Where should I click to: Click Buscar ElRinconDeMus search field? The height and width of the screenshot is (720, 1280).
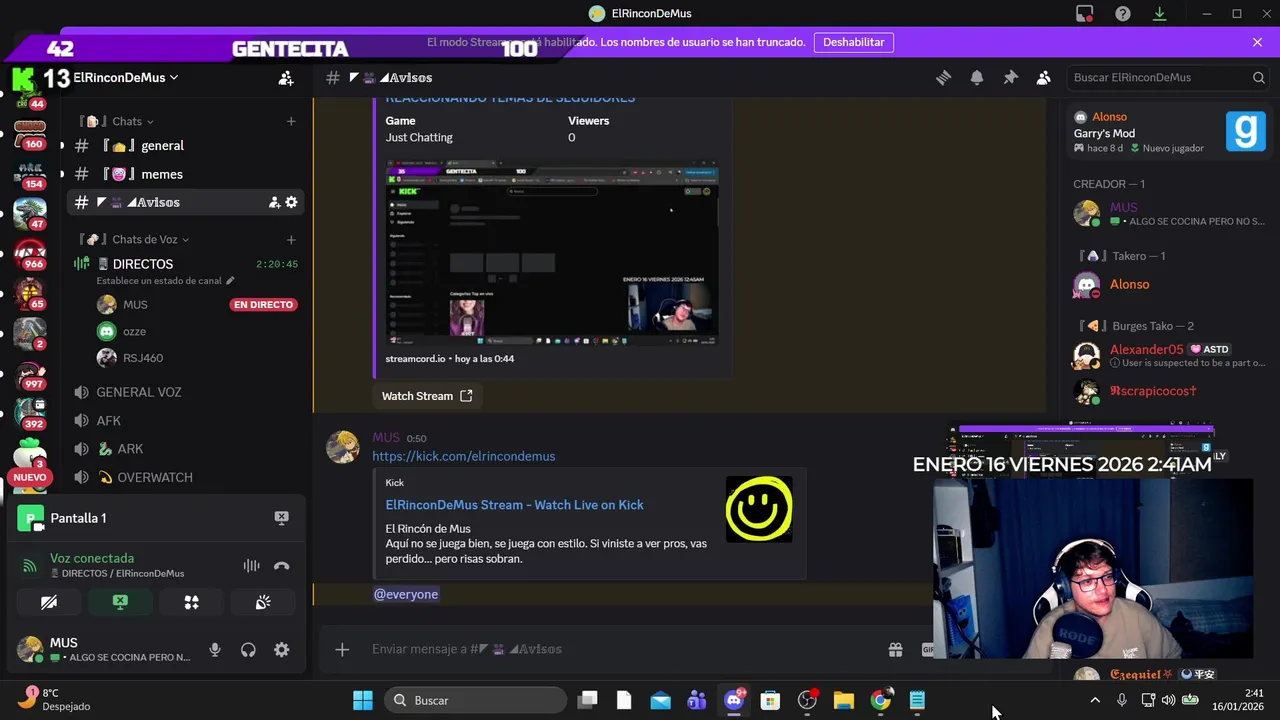click(x=1169, y=77)
